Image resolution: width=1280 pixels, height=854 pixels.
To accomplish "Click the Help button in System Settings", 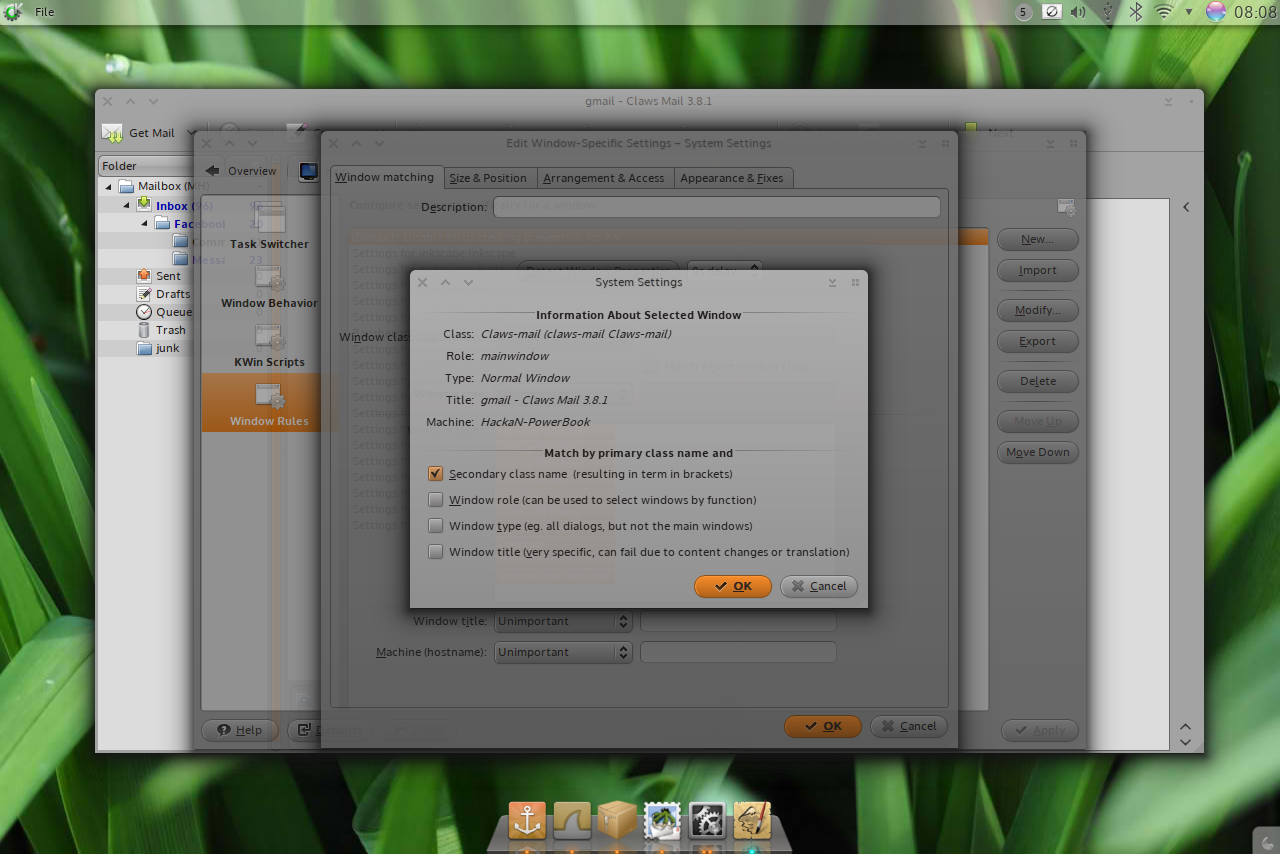I will (x=240, y=730).
